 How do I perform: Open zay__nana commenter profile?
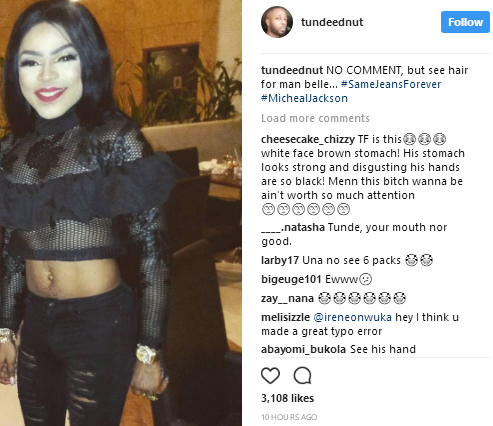coord(287,298)
